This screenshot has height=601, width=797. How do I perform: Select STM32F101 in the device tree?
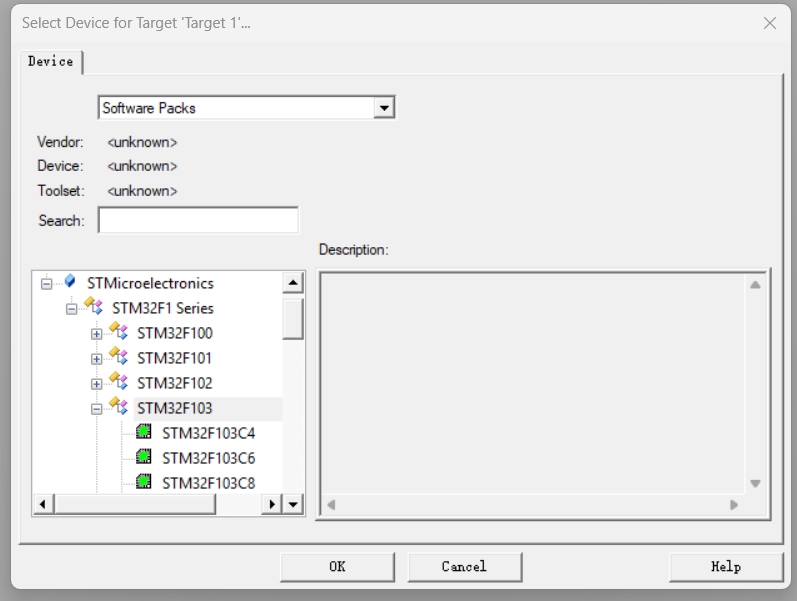point(174,358)
